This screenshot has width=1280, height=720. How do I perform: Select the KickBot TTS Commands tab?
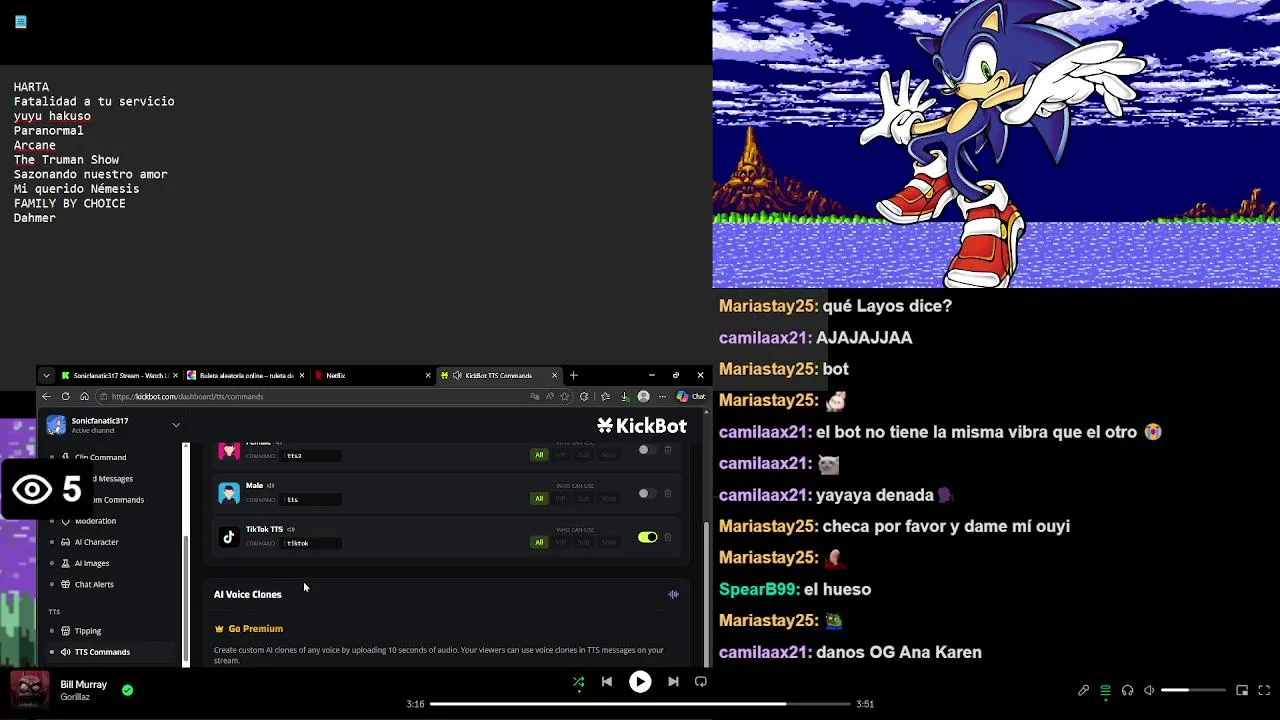498,376
